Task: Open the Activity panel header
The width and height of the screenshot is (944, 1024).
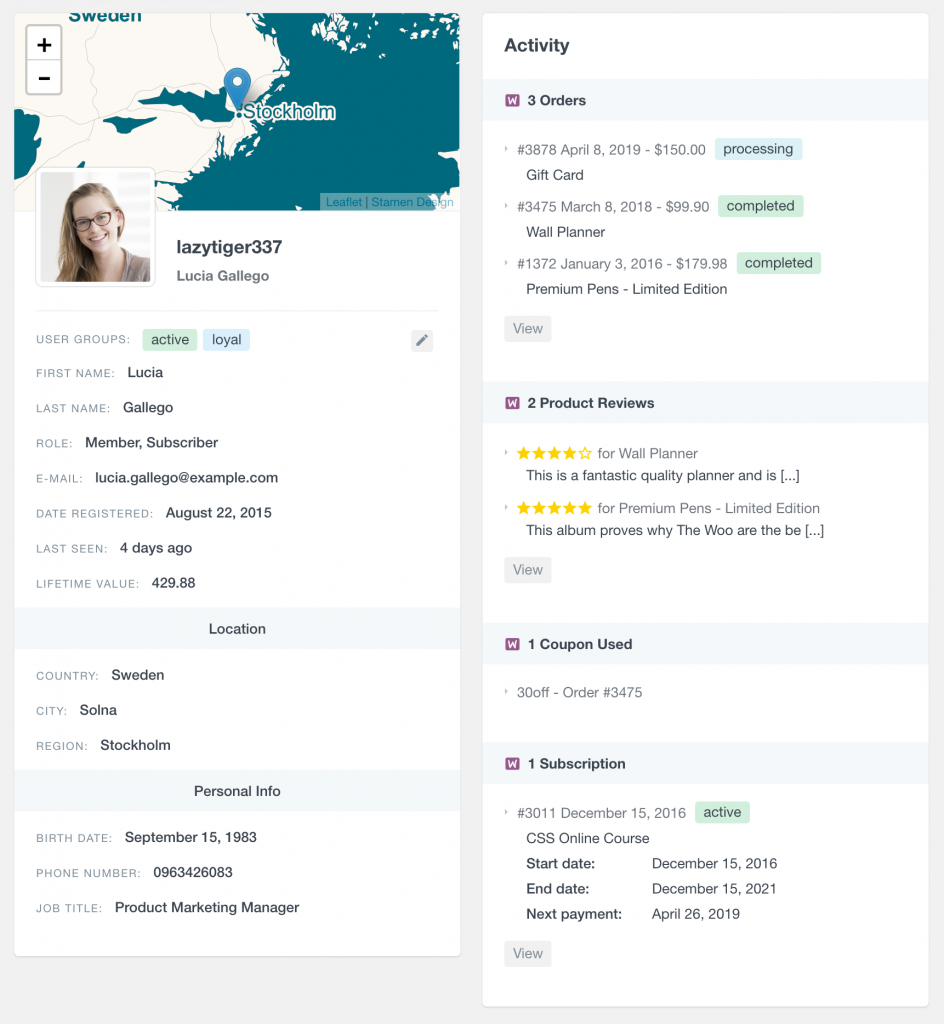Action: [537, 45]
